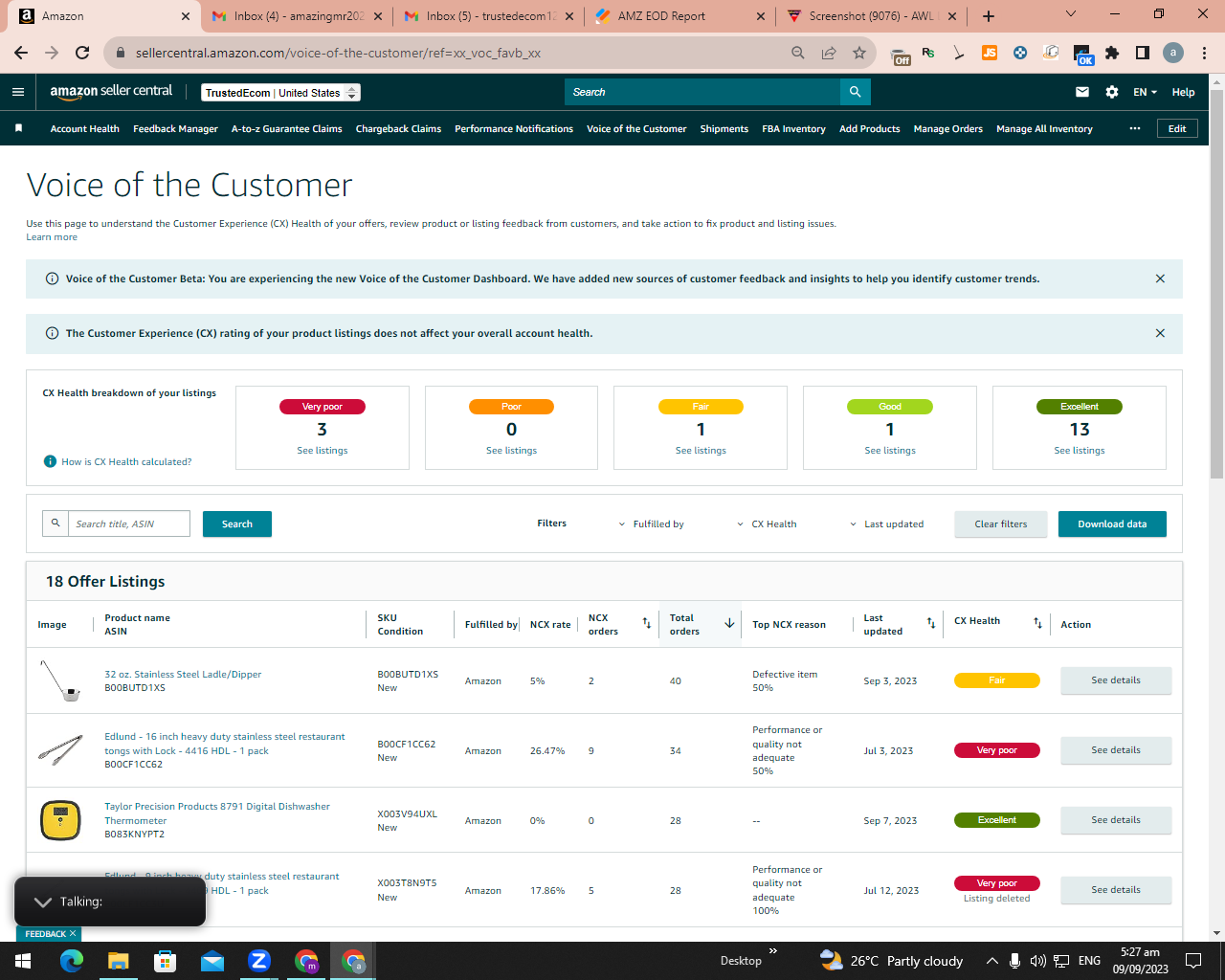Open the Seller Central hamburger menu
This screenshot has width=1225, height=980.
point(18,92)
